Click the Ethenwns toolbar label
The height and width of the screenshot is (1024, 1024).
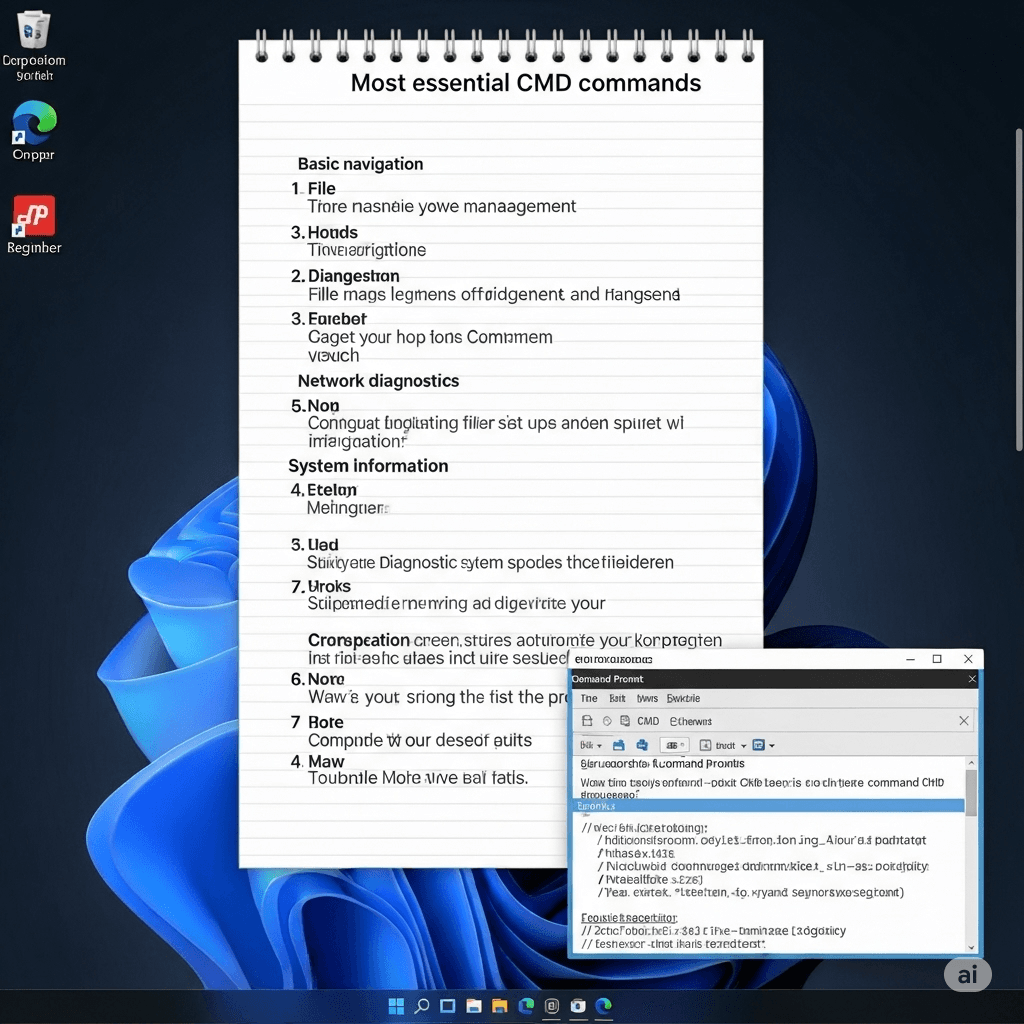[690, 721]
